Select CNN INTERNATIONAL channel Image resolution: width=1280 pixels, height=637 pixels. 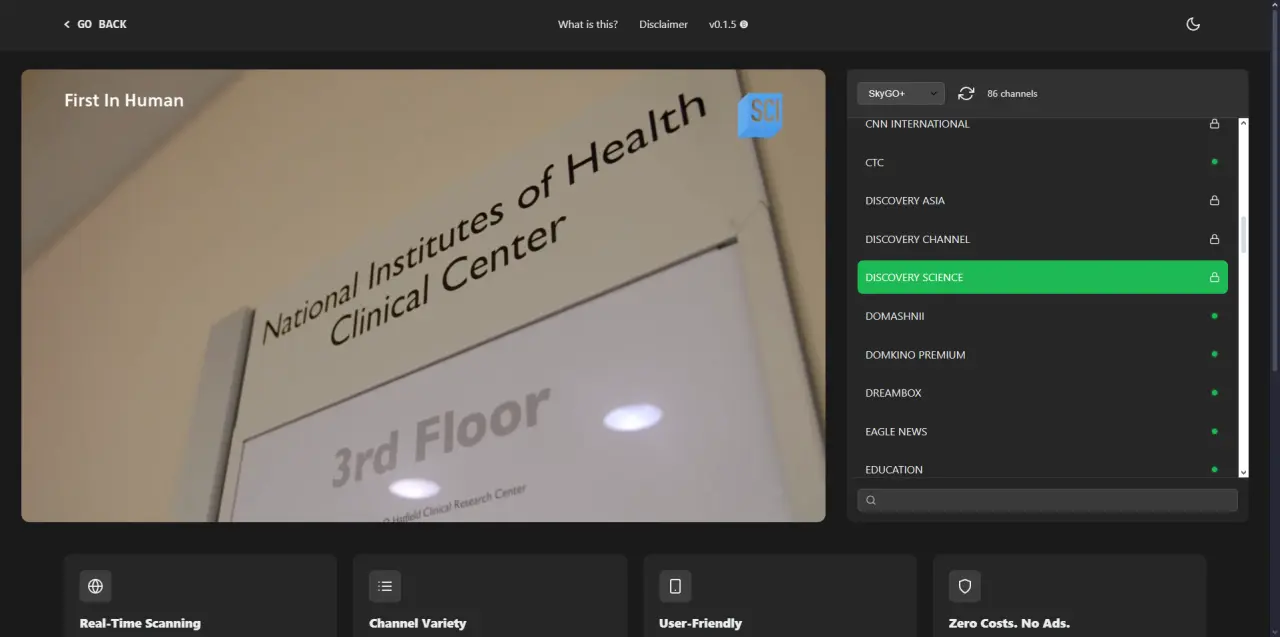(x=1042, y=124)
